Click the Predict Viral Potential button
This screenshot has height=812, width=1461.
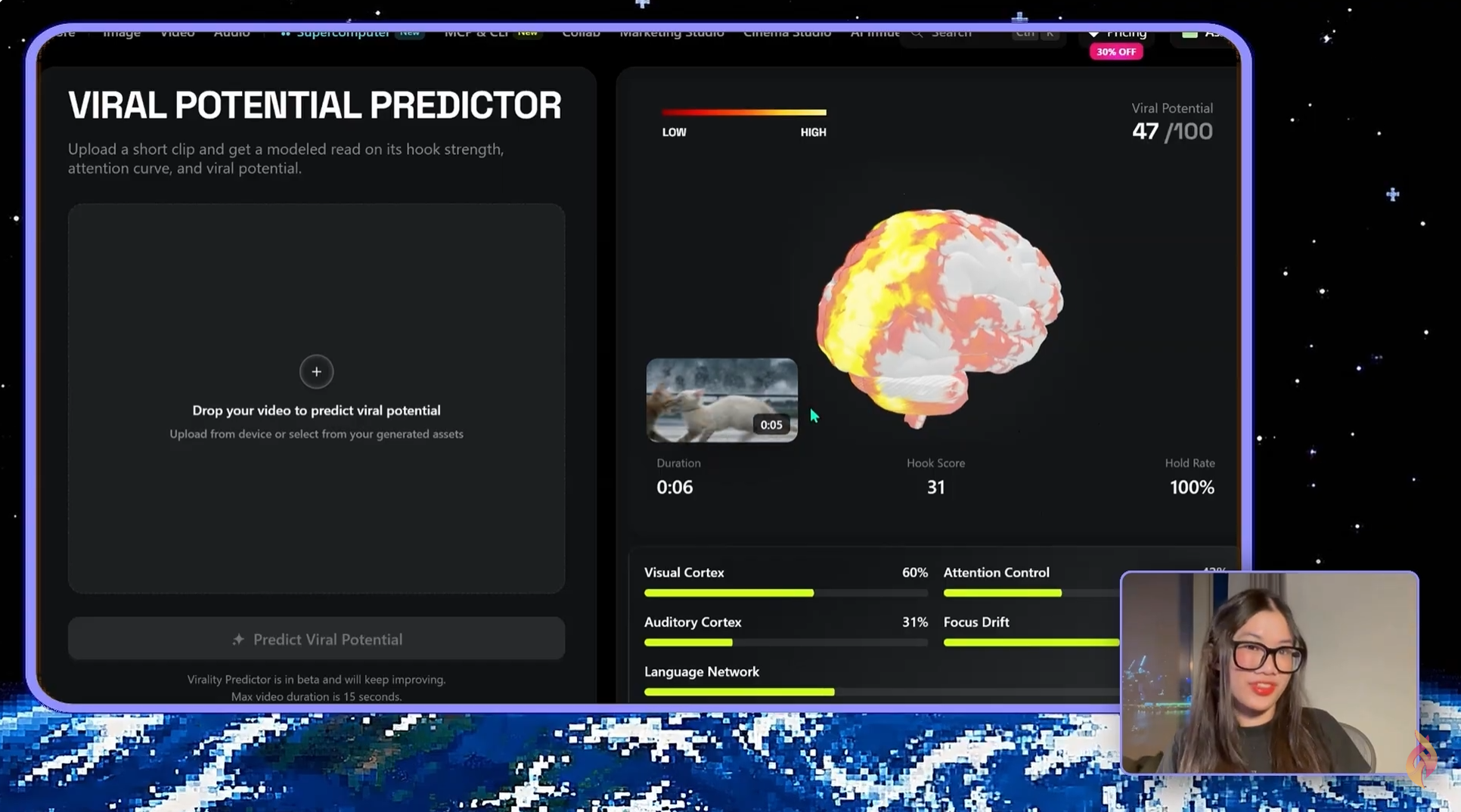point(316,640)
